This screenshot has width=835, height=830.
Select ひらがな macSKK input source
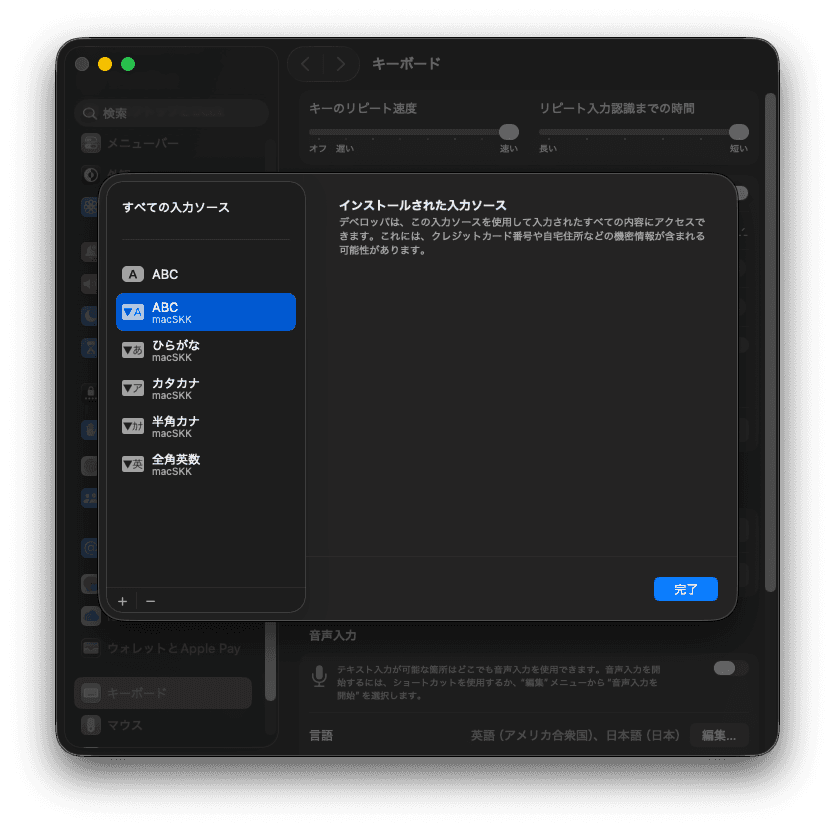pos(206,350)
